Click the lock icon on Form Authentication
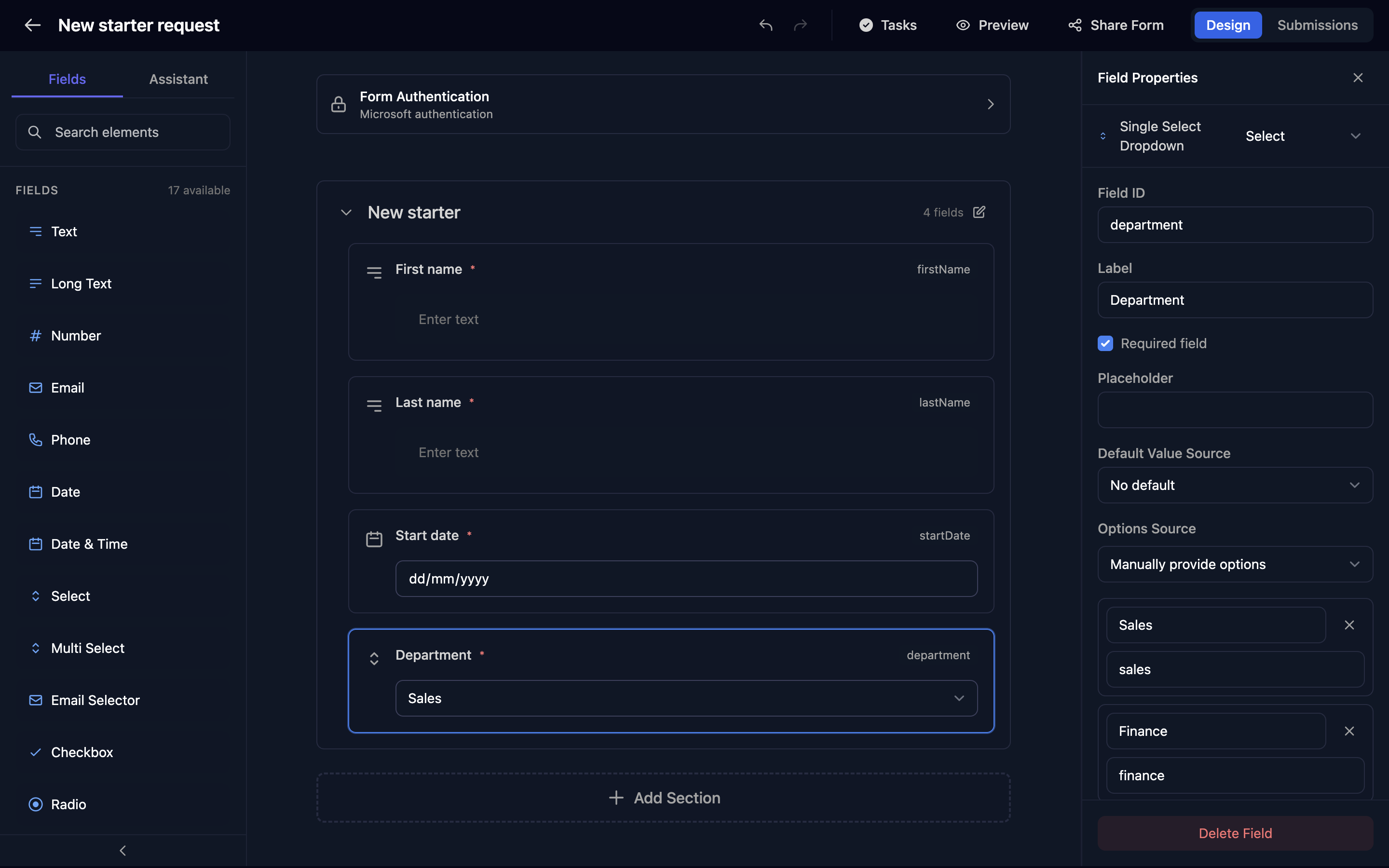This screenshot has width=1389, height=868. tap(339, 105)
